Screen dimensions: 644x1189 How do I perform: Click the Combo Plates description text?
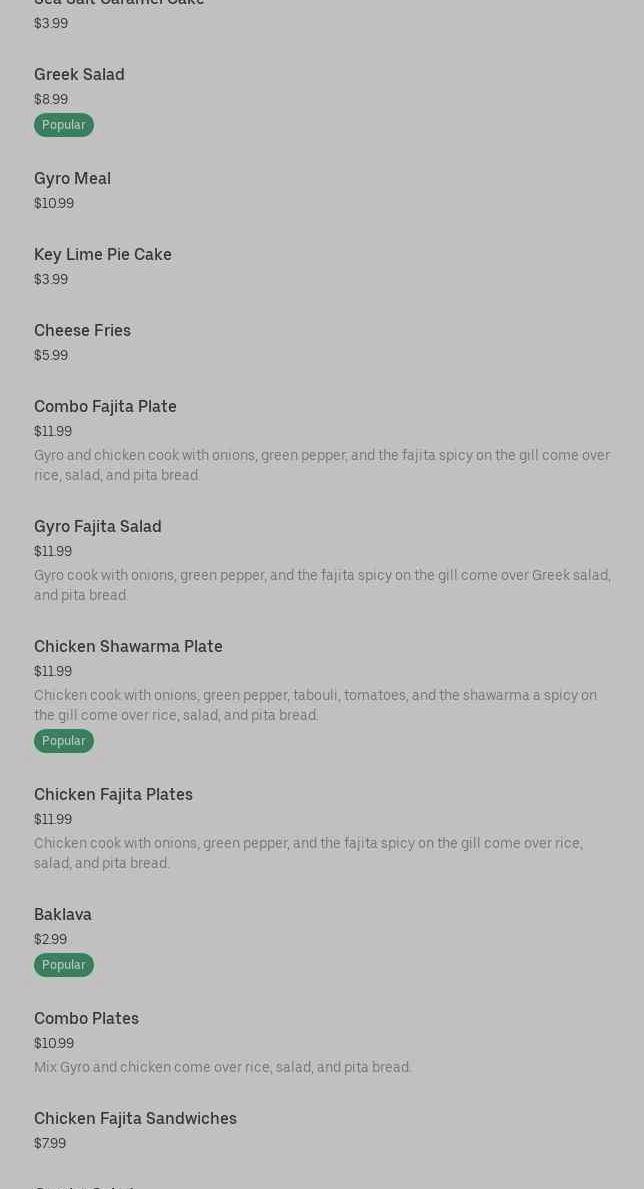tap(222, 1067)
